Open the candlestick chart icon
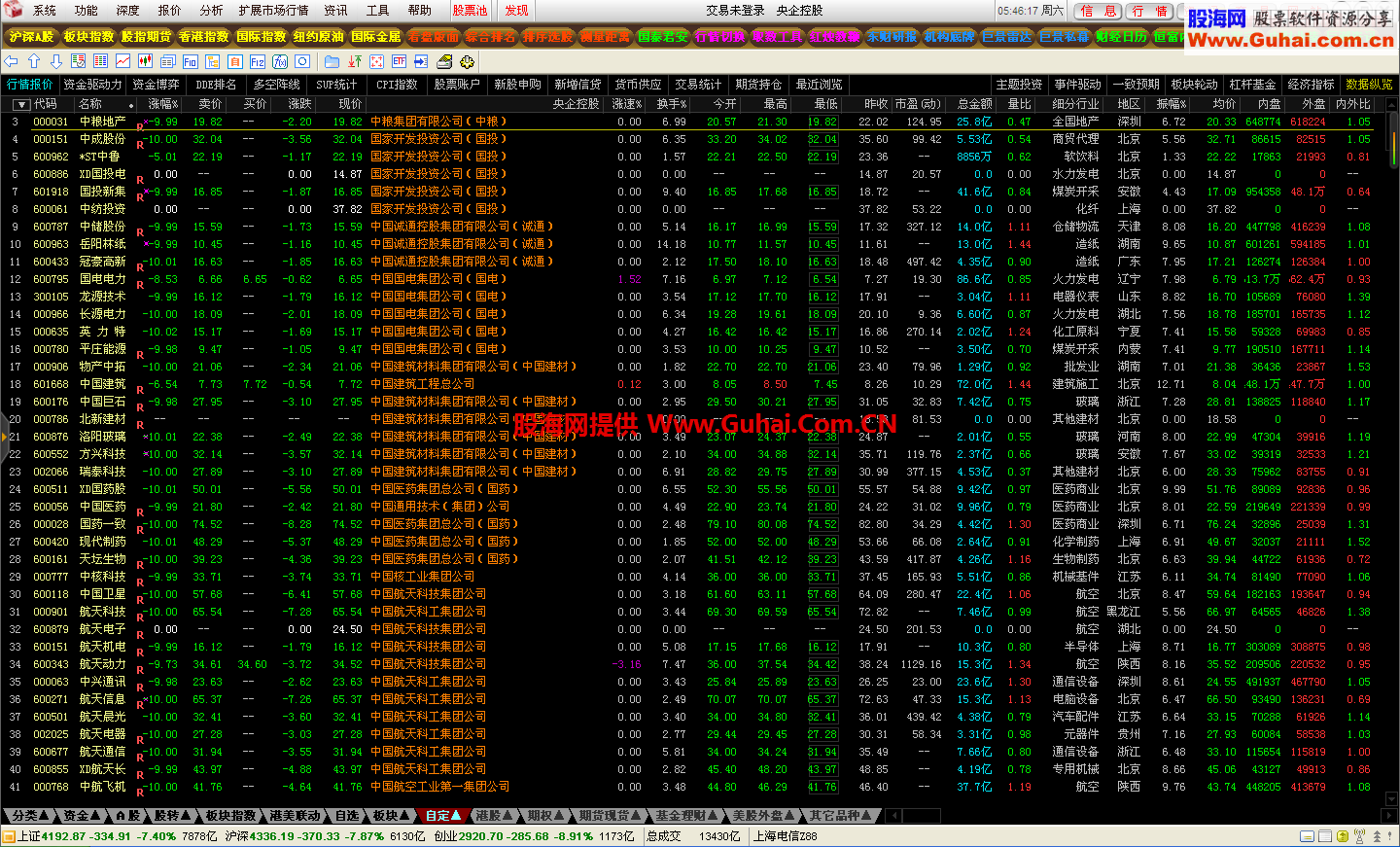 [145, 61]
